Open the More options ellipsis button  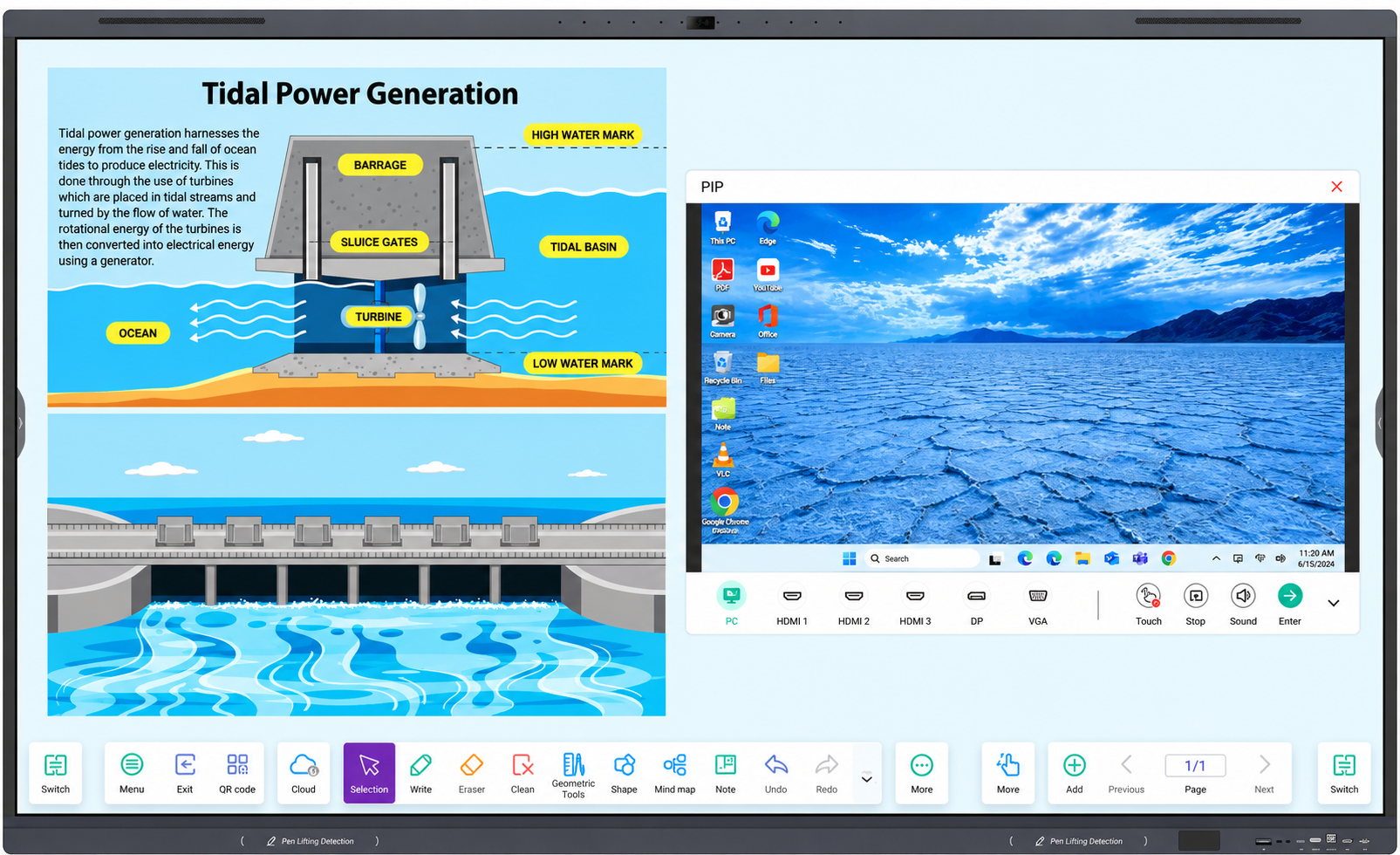coord(922,773)
